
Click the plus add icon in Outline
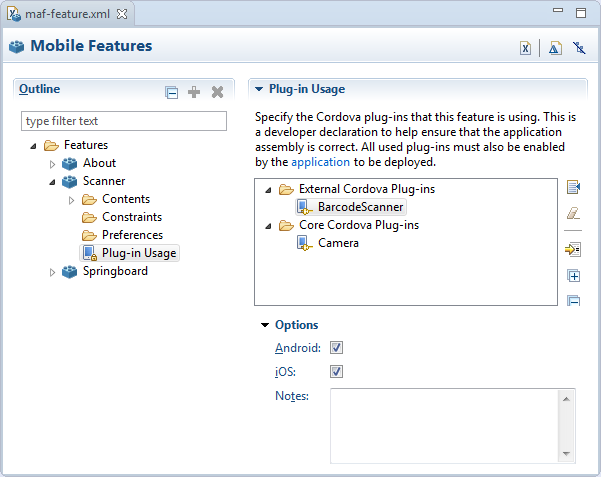point(194,92)
